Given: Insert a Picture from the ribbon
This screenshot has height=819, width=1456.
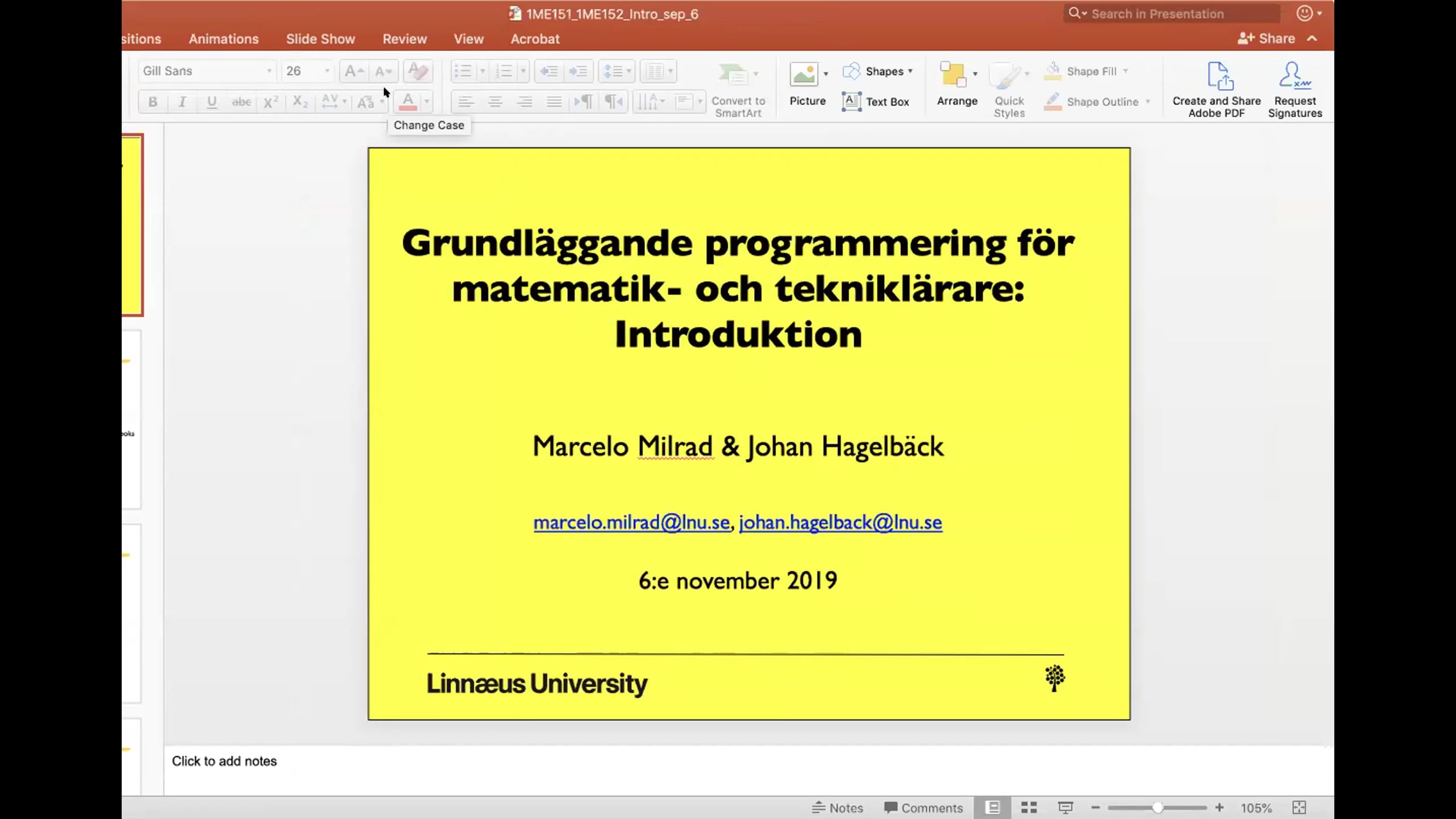Looking at the screenshot, I should [x=807, y=85].
